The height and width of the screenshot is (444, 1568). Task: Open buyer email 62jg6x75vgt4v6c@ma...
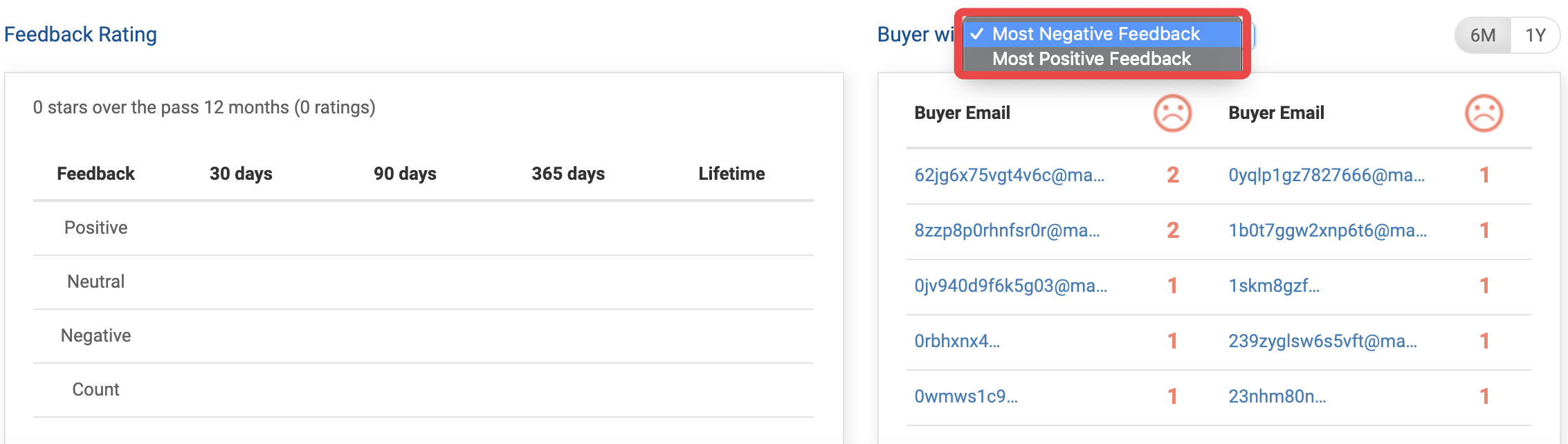pyautogui.click(x=1009, y=175)
